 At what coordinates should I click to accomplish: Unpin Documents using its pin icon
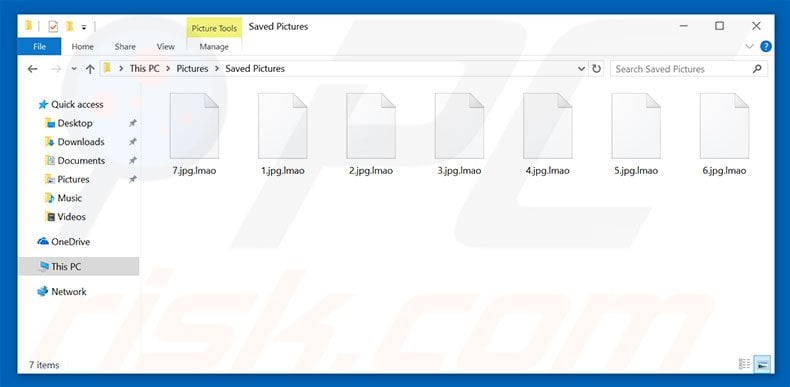[132, 160]
